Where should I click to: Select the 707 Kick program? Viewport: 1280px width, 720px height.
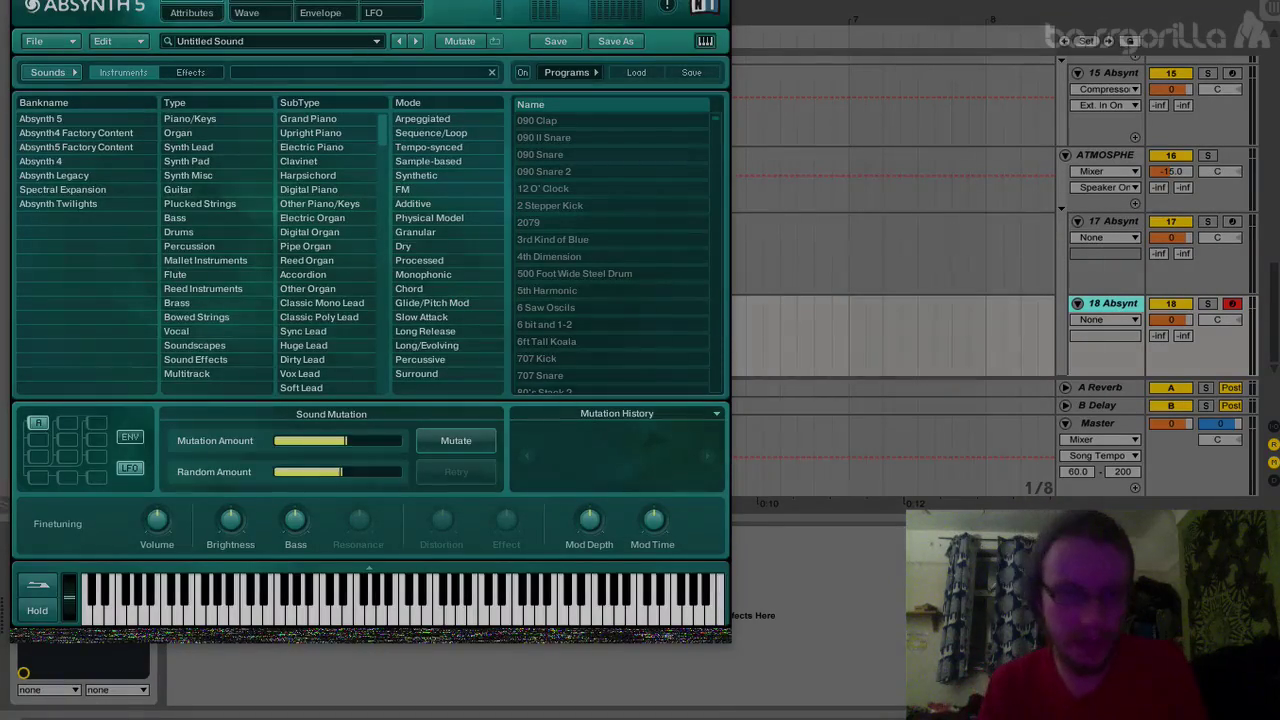click(x=537, y=358)
